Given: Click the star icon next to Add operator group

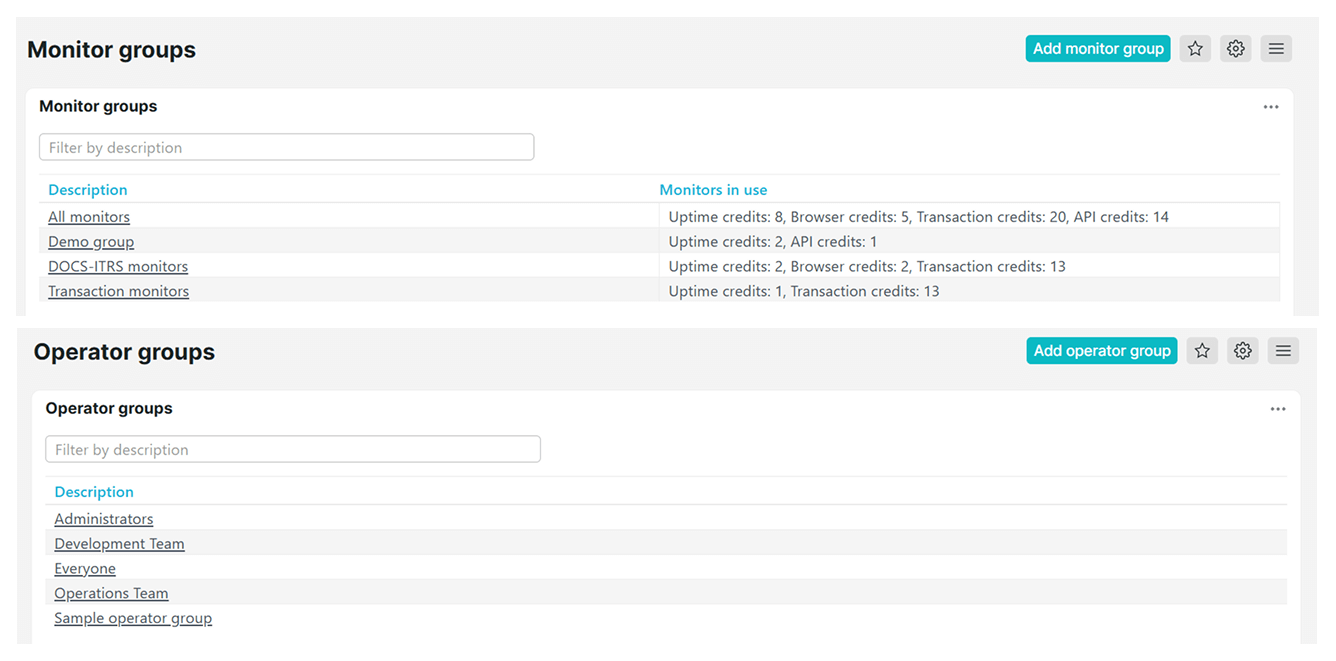Looking at the screenshot, I should (1202, 350).
